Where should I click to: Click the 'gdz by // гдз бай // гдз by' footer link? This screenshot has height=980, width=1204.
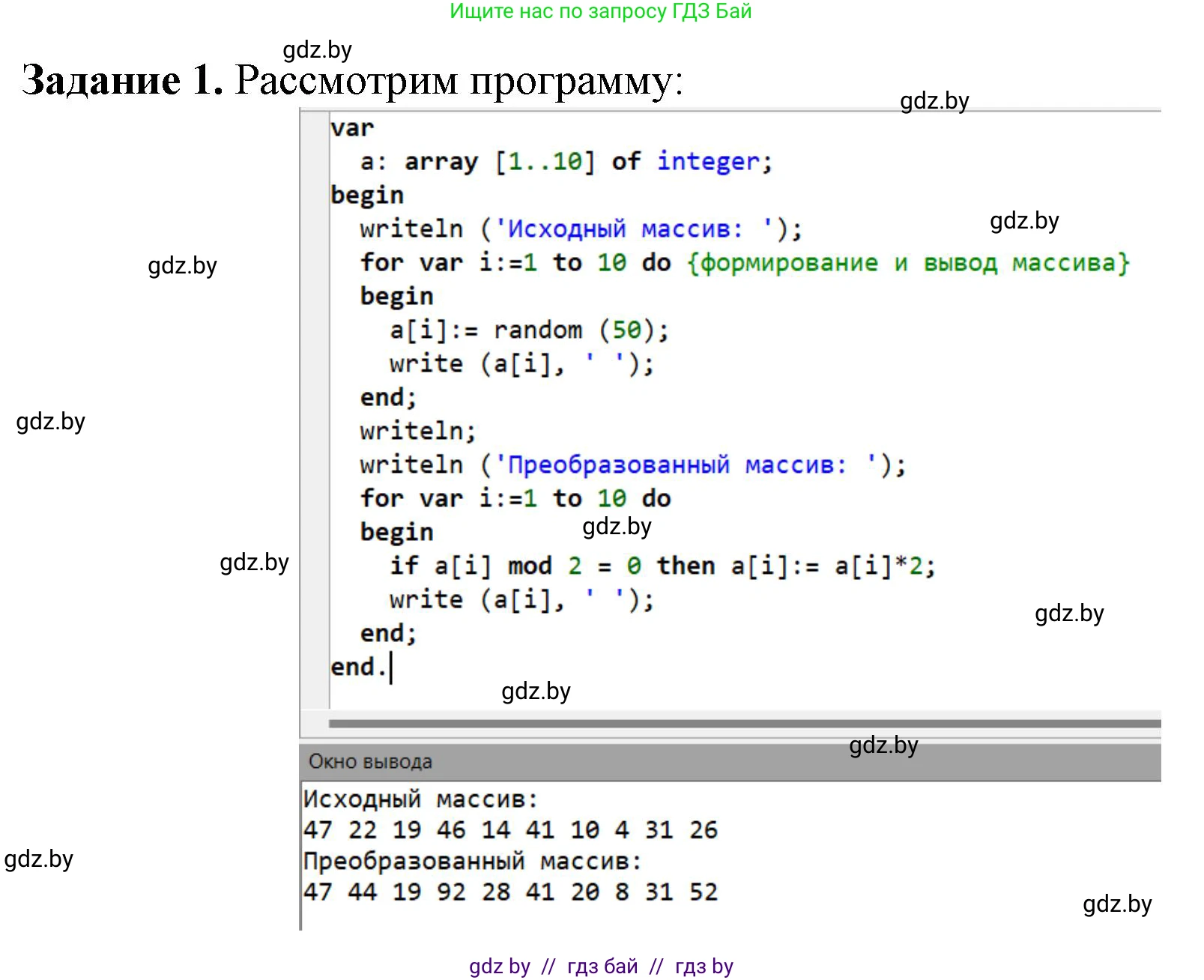coord(601,967)
